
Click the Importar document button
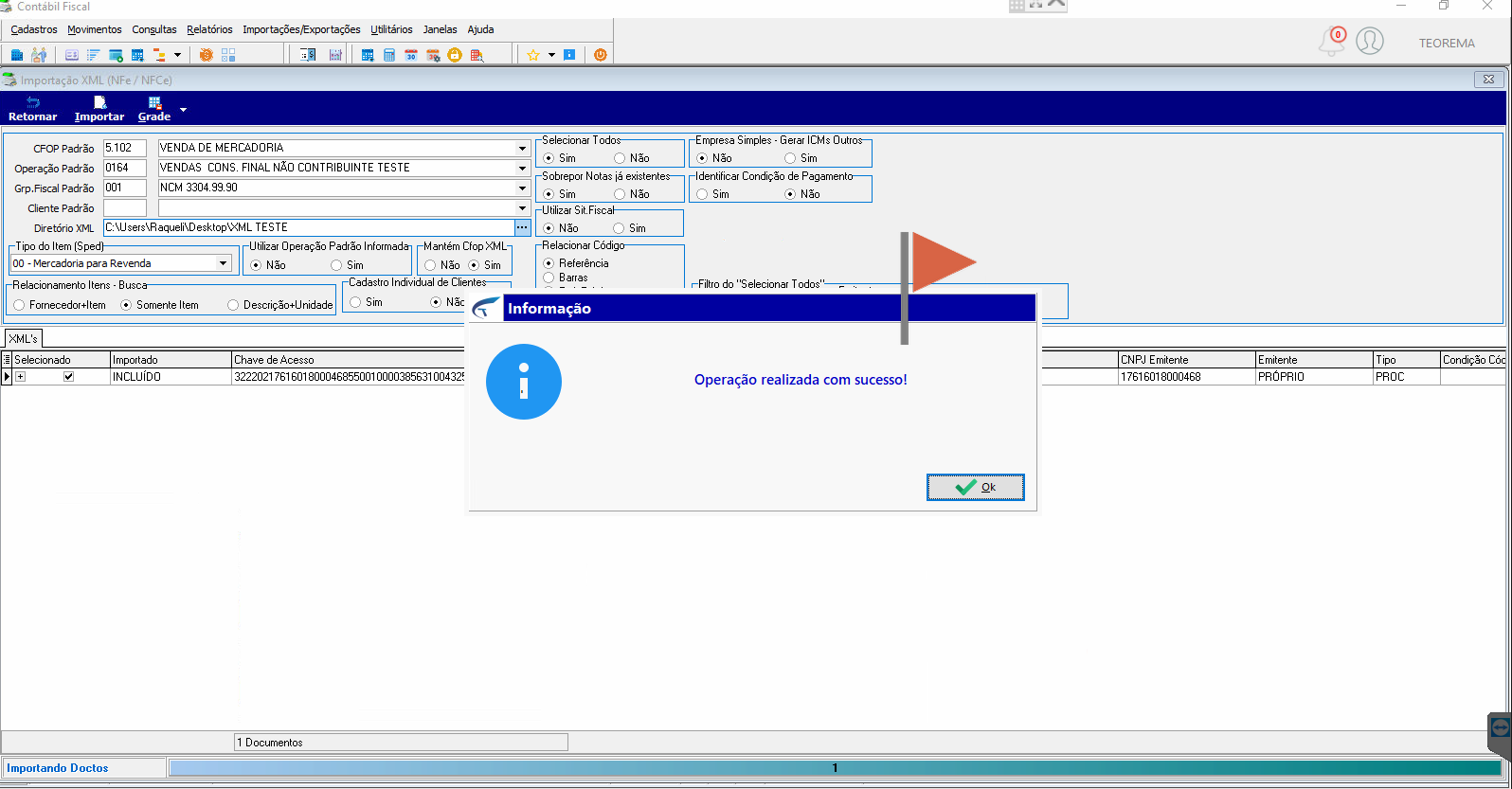point(99,109)
